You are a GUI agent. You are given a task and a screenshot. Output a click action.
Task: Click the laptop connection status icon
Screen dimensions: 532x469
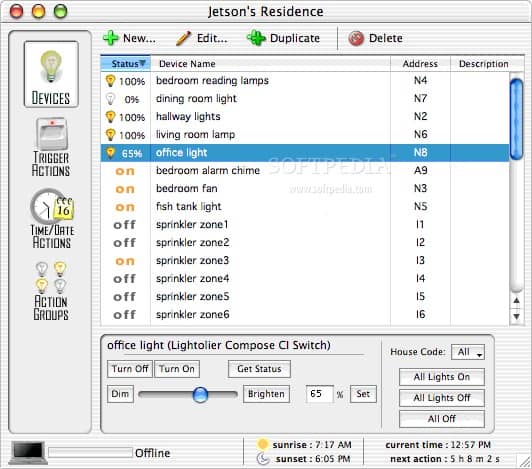pyautogui.click(x=27, y=453)
